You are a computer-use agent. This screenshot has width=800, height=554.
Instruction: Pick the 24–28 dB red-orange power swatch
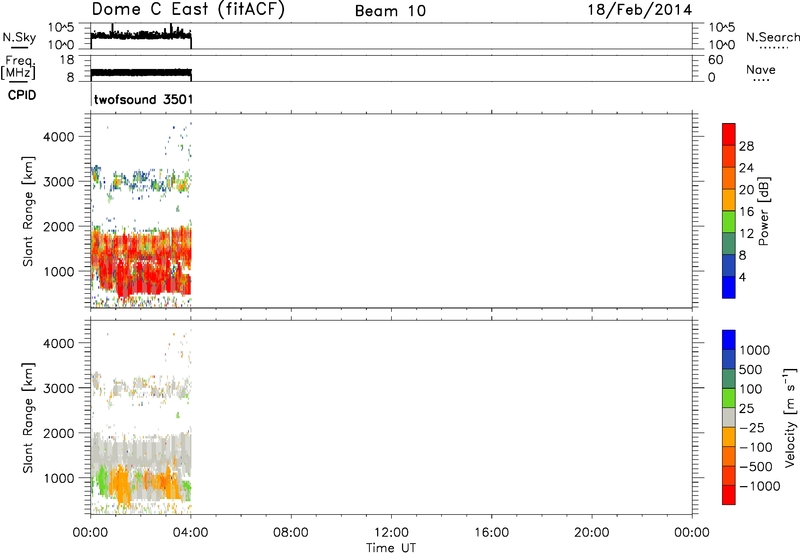(x=729, y=156)
